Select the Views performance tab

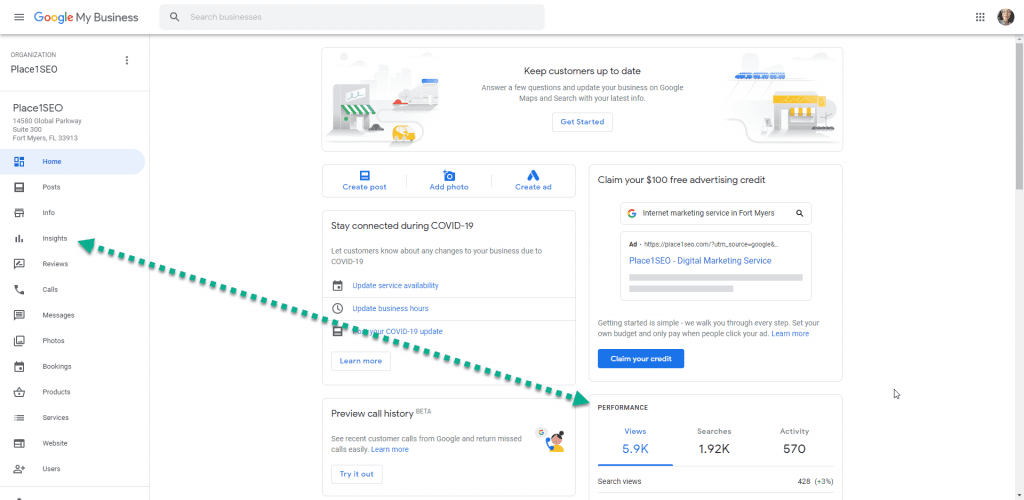635,442
